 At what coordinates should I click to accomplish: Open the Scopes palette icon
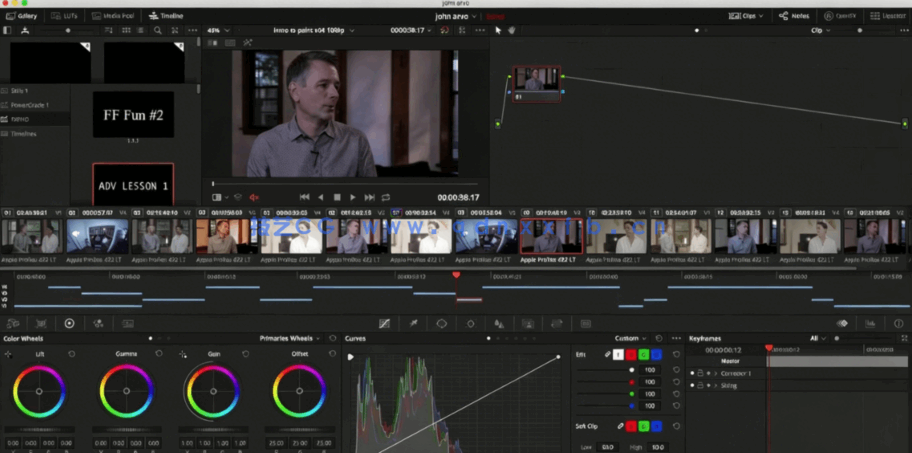(870, 323)
